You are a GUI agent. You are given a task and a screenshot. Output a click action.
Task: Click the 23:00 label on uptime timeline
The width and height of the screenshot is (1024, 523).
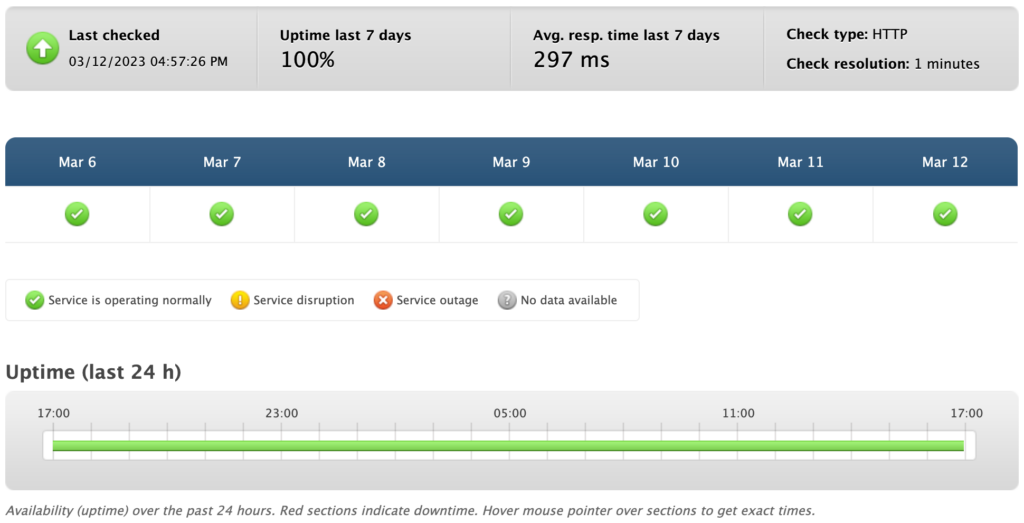[x=282, y=413]
